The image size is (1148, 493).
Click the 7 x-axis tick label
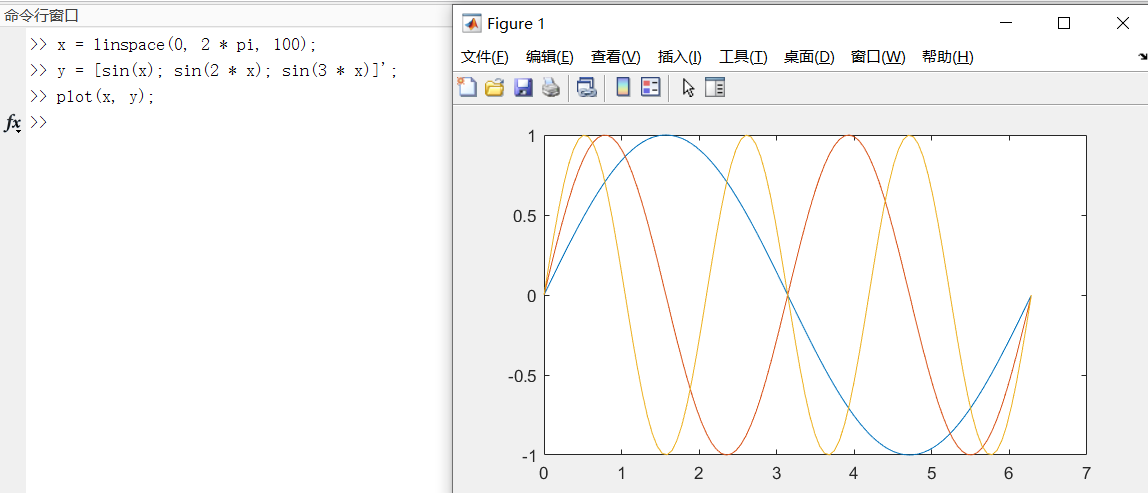click(x=1086, y=472)
